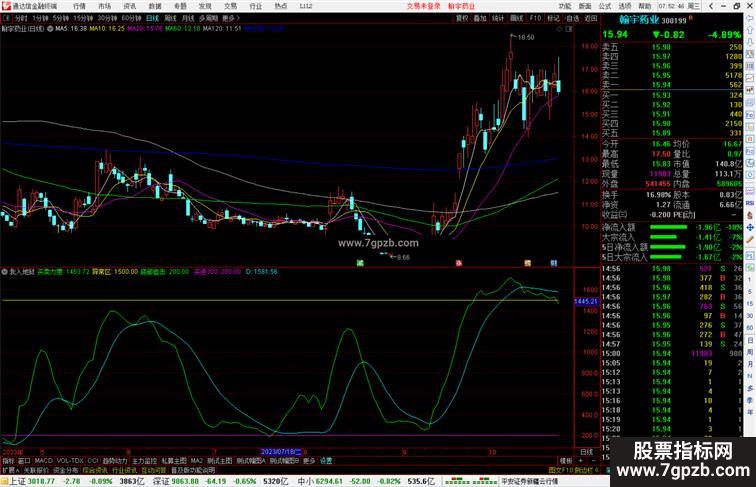This screenshot has height=487, width=756.
Task: Click the green 减 marker under the chart
Action: 360,263
